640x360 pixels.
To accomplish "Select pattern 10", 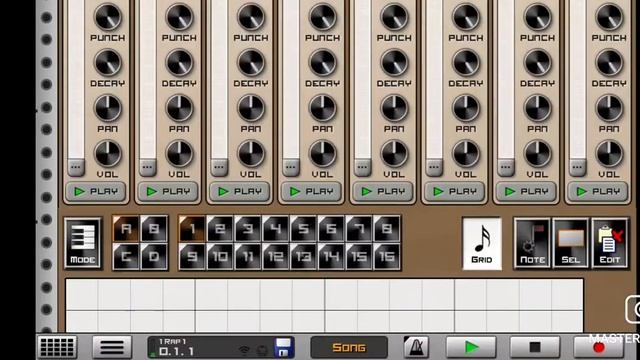I will click(x=220, y=257).
